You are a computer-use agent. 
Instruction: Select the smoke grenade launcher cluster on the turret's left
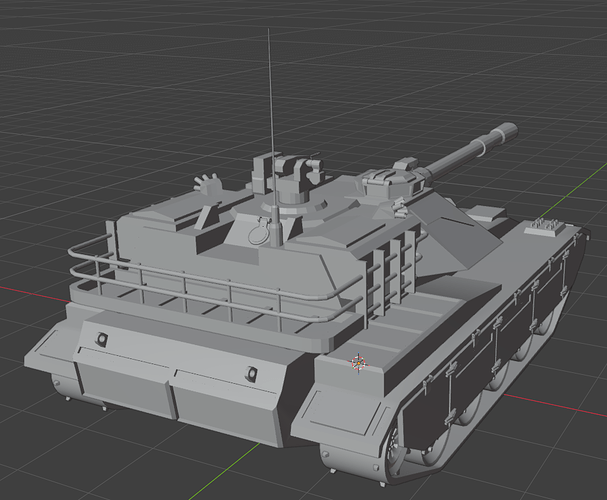tap(207, 182)
